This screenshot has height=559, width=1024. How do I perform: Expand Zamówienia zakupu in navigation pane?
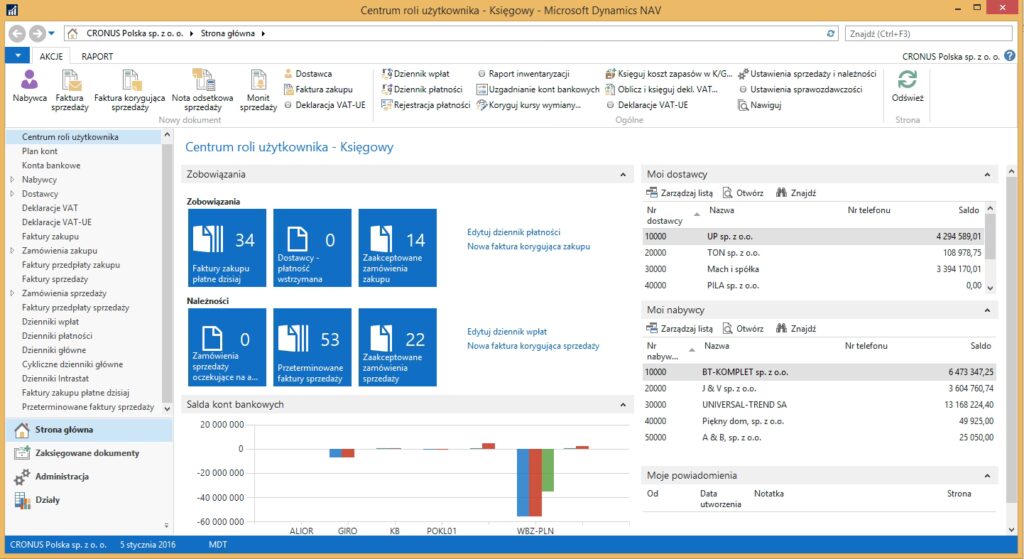[x=12, y=251]
